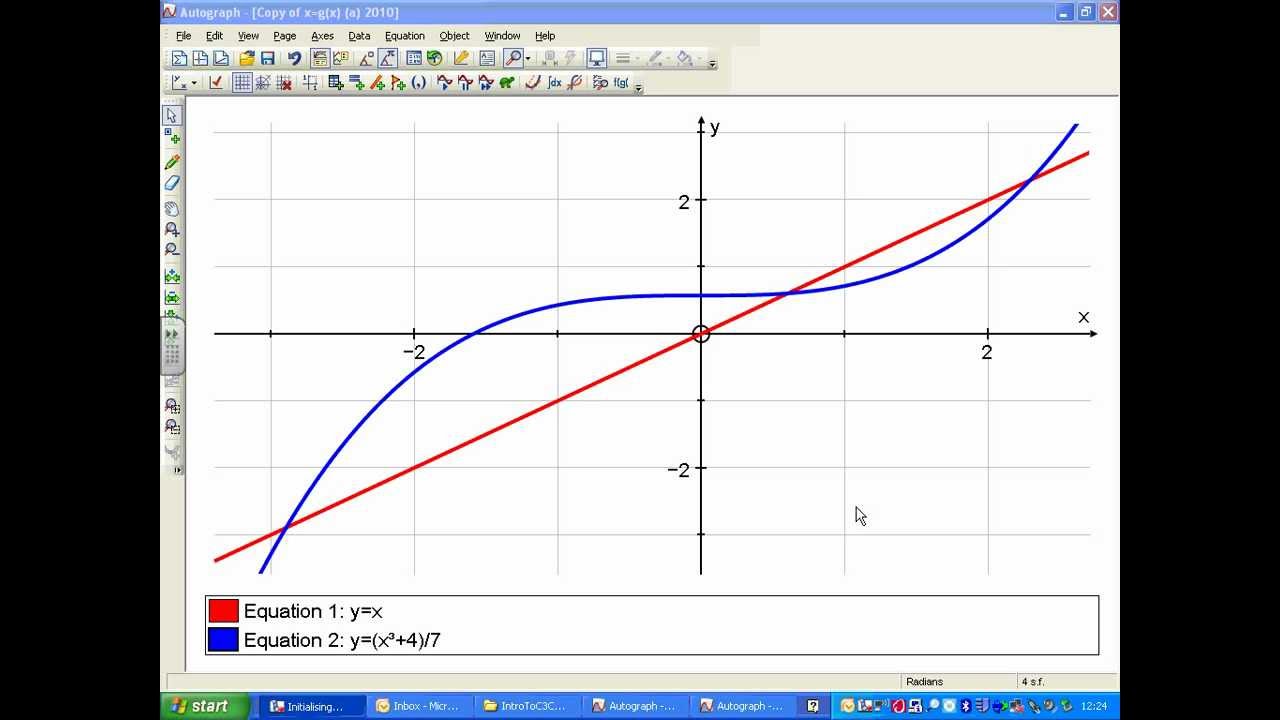Click the Enter XY Data Set icon
This screenshot has height=720, width=1280.
click(x=337, y=83)
